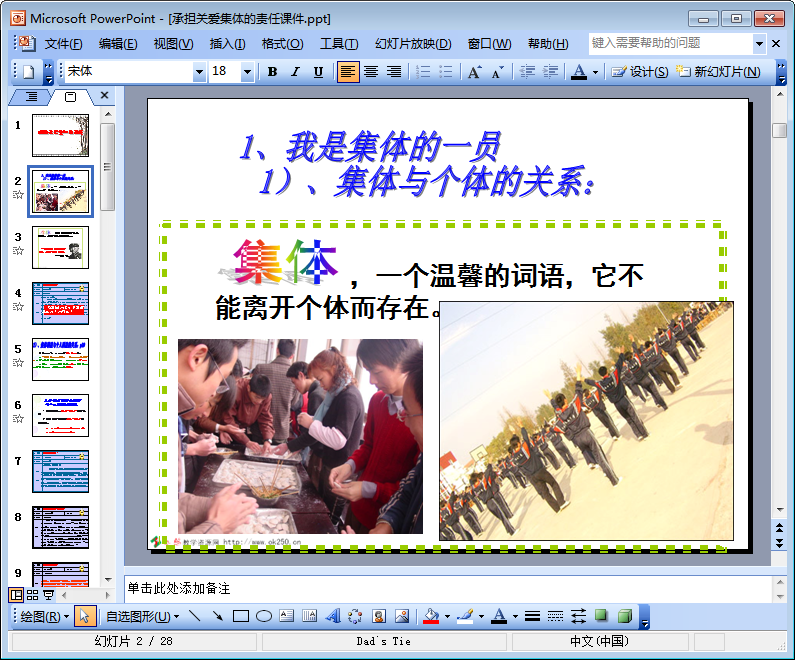Image resolution: width=795 pixels, height=660 pixels.
Task: Click animation star icon under slide 4
Action: 18,307
